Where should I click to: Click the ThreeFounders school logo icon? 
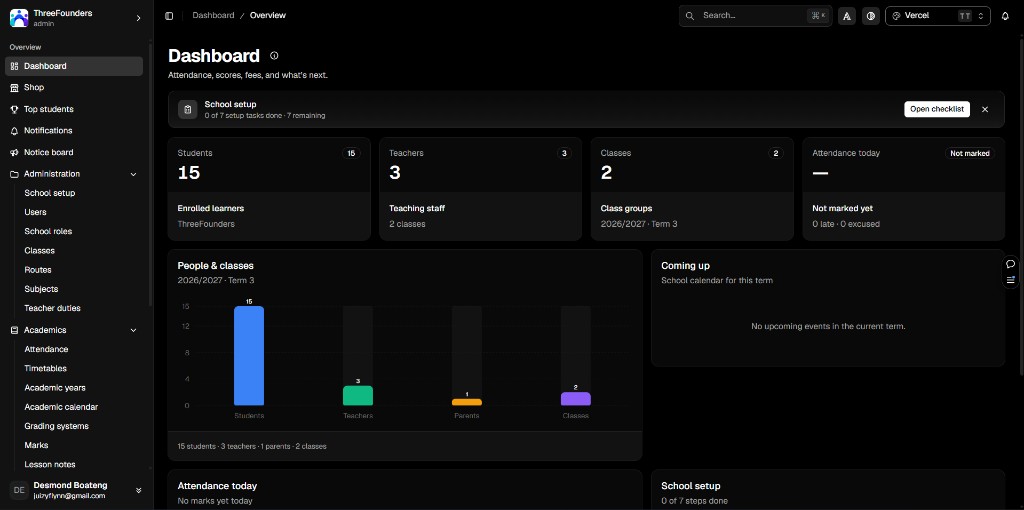click(x=19, y=18)
